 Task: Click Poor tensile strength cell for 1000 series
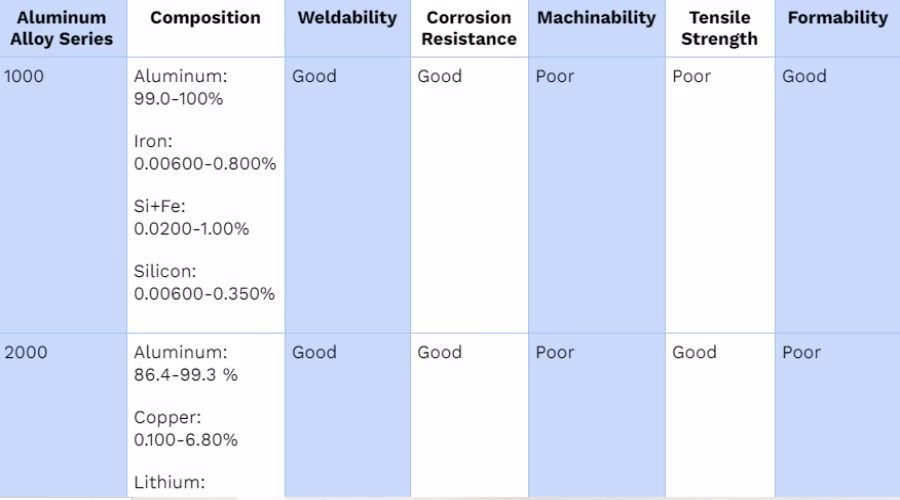pos(692,76)
